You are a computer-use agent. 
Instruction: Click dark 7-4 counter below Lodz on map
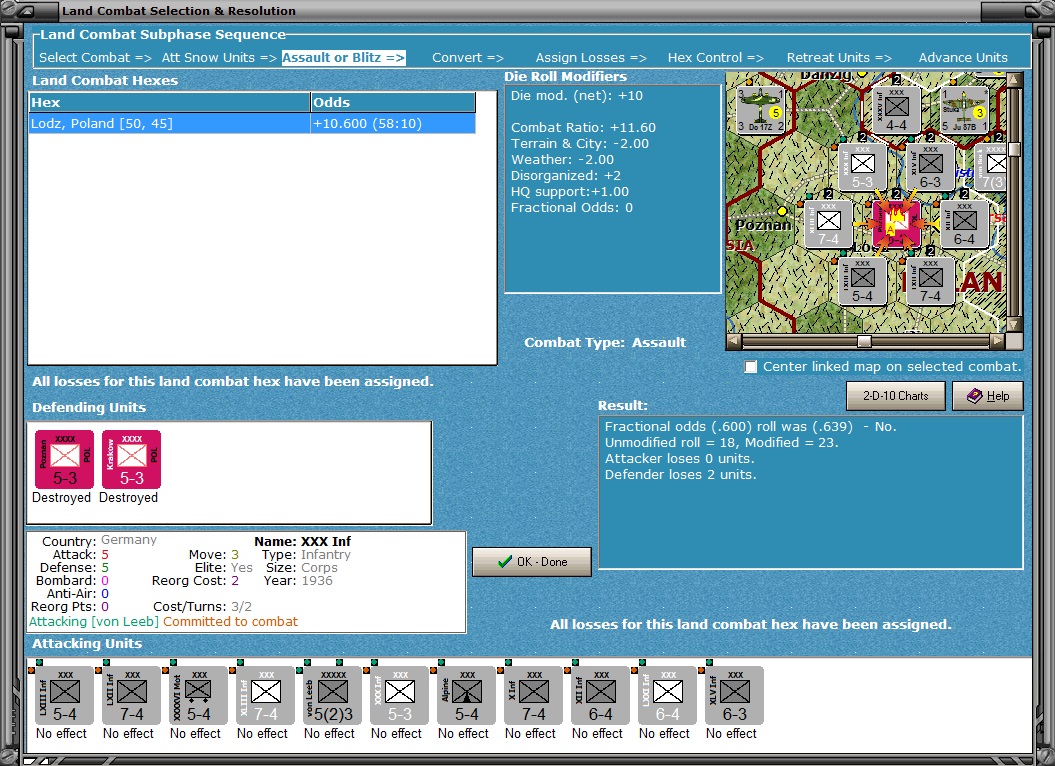(931, 281)
